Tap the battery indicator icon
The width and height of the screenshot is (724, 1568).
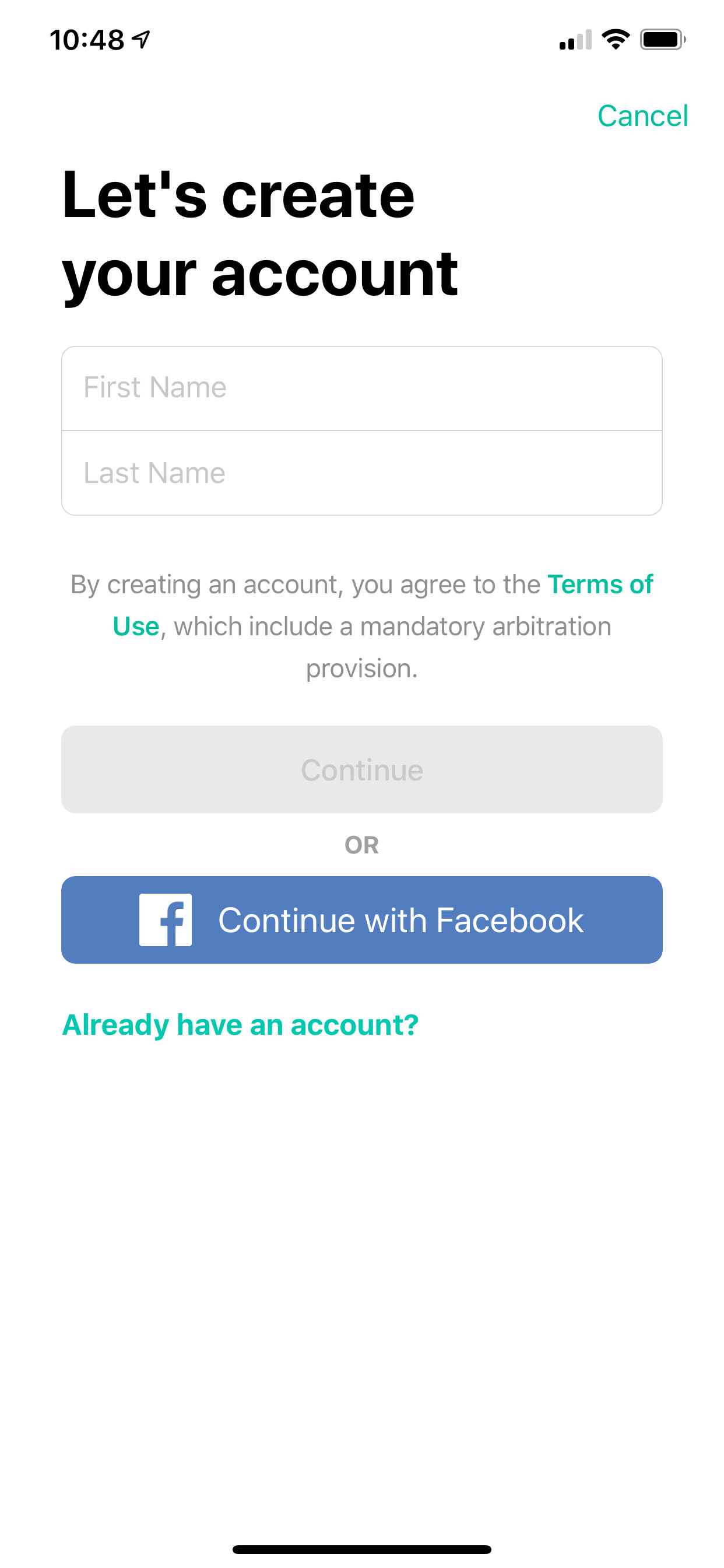663,40
